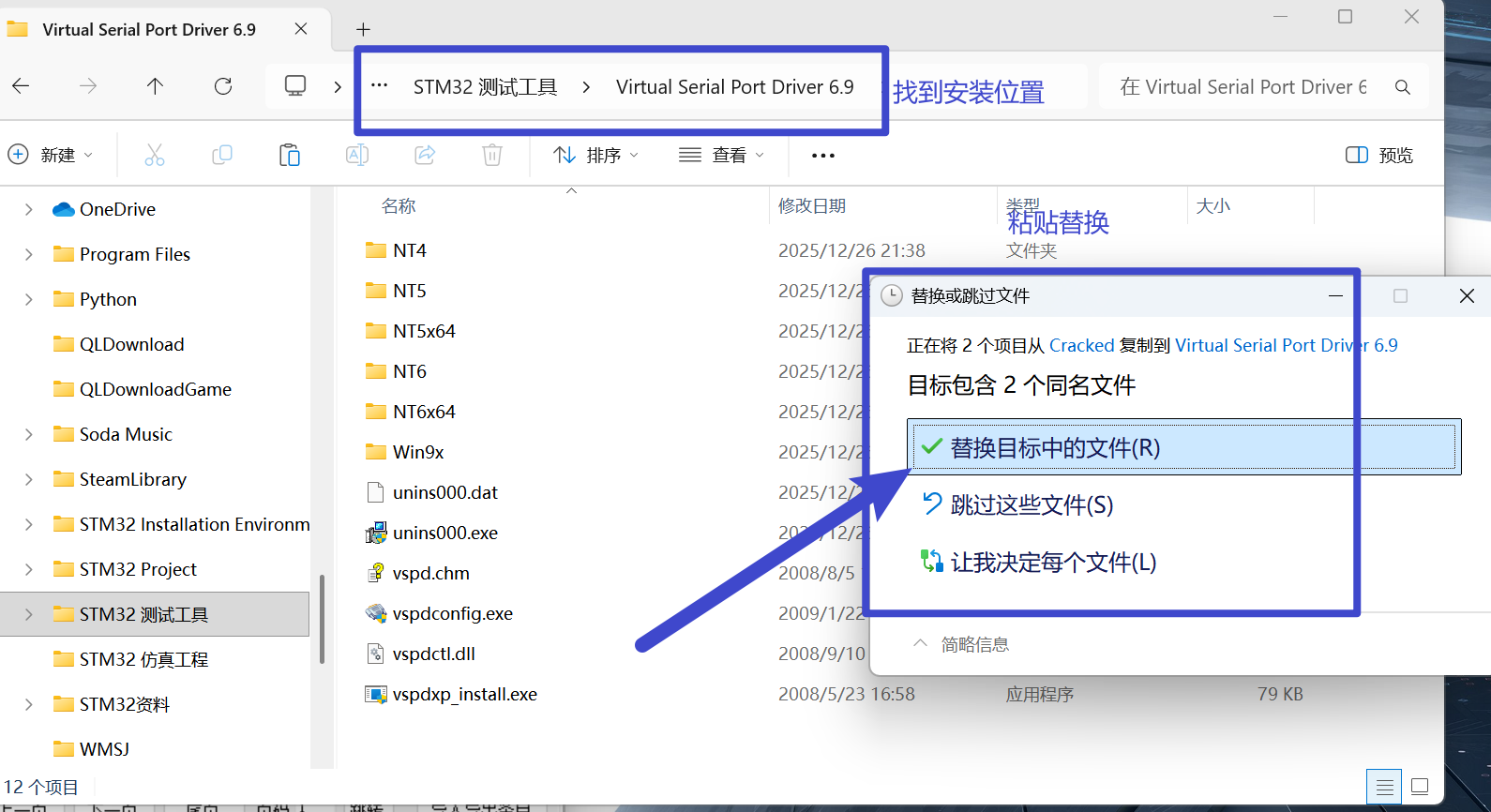Image resolution: width=1491 pixels, height=812 pixels.
Task: Click the This PC monitor icon in address bar
Action: (x=295, y=86)
